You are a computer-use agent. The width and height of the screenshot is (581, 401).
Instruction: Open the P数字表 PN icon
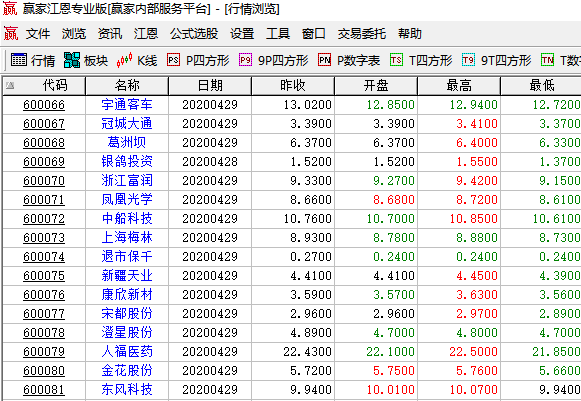tap(325, 60)
